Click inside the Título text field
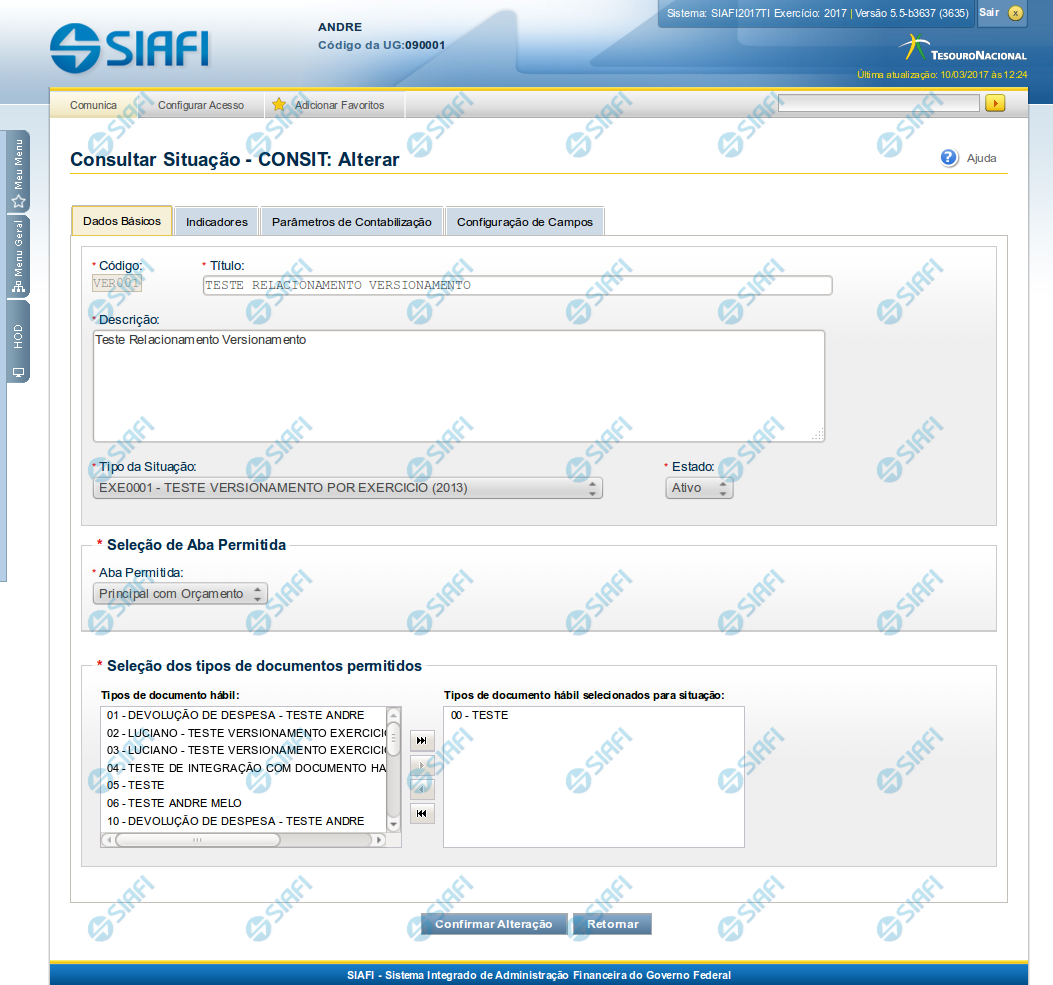 pos(516,286)
